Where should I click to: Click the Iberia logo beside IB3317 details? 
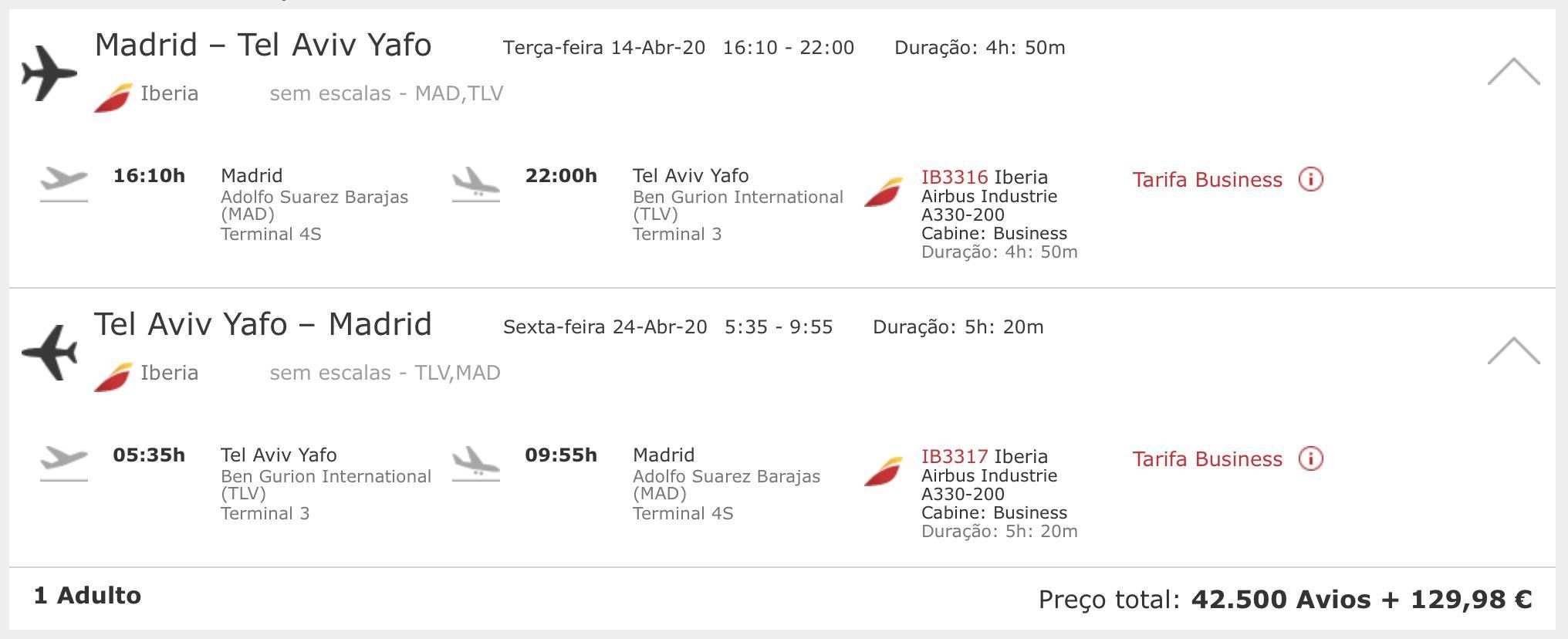(x=883, y=472)
